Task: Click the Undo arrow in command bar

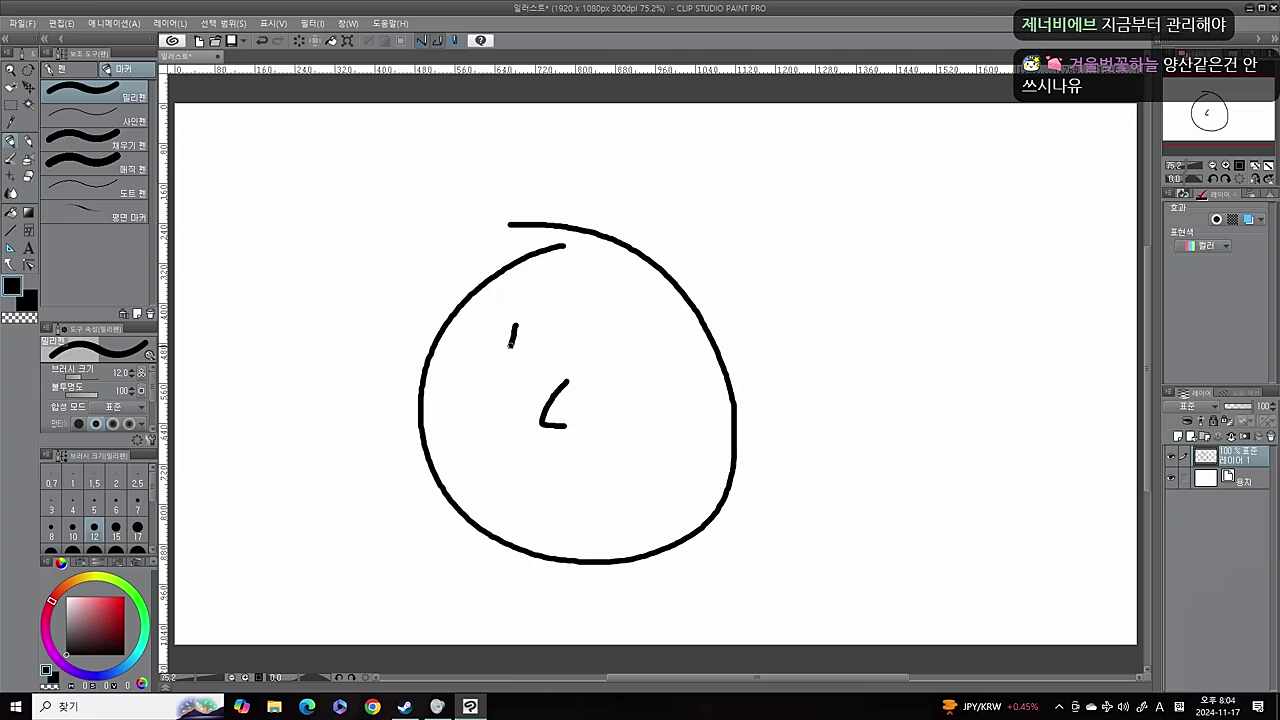Action: click(262, 41)
